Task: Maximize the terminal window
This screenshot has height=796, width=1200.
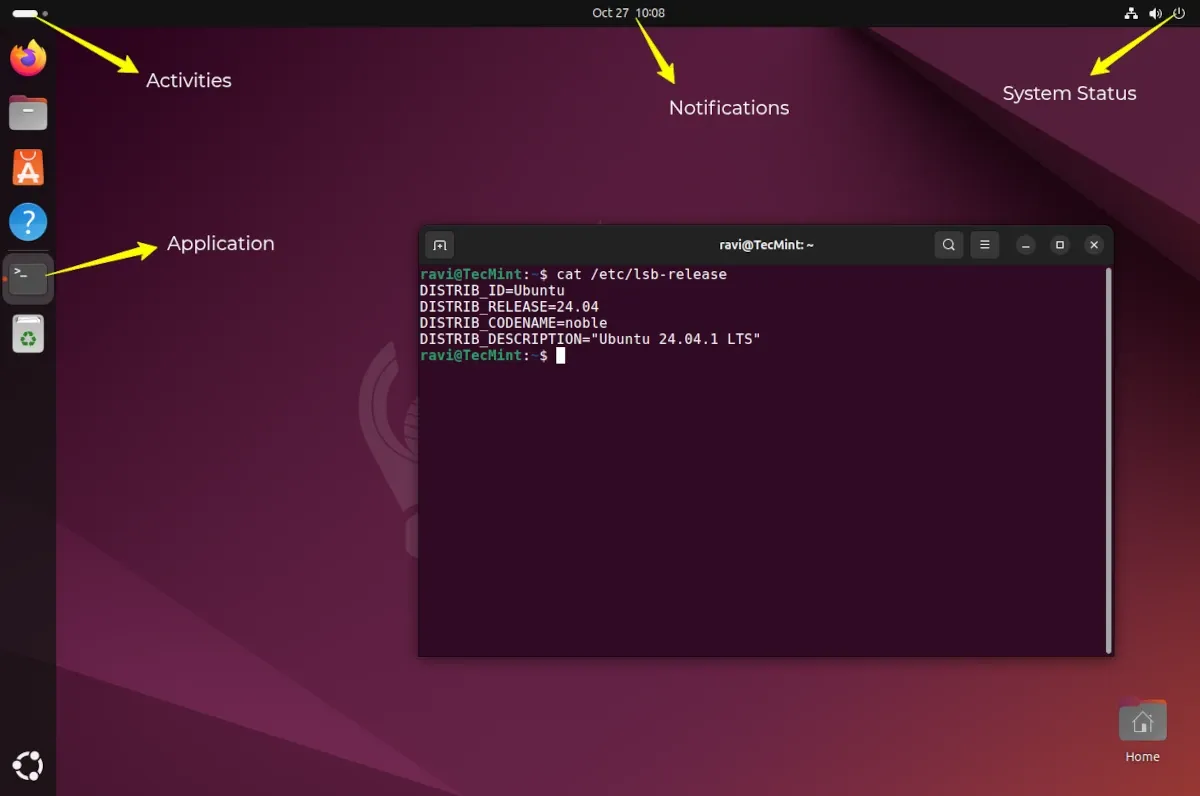Action: (x=1060, y=245)
